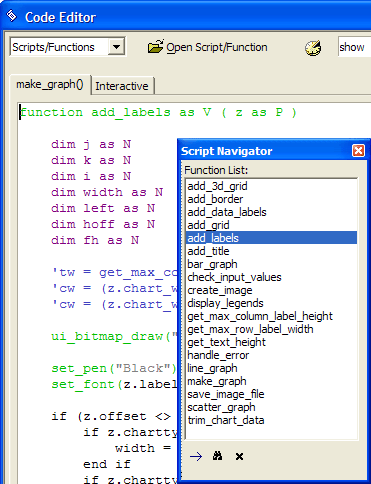Select handle_error in Function List
This screenshot has height=484, width=371.
point(271,355)
